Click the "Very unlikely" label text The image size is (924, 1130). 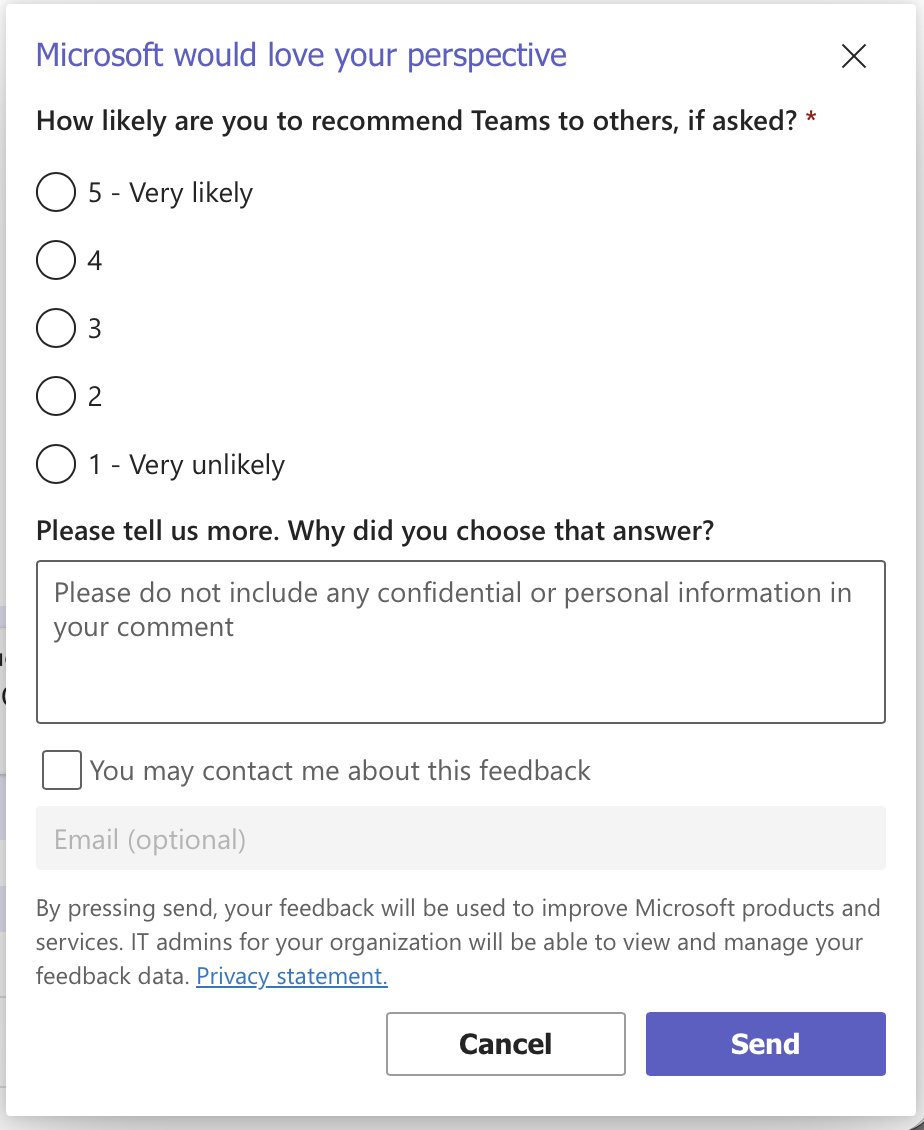(207, 465)
